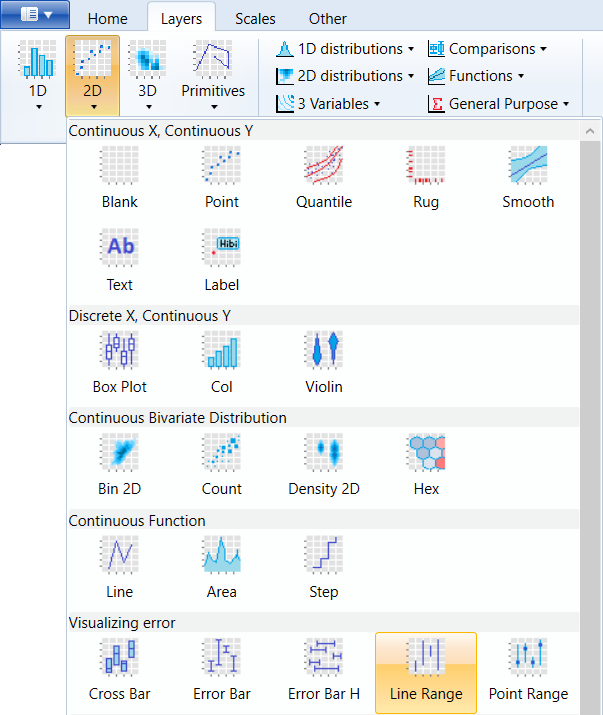Pick the Hex bivariate layer
Viewport: 603px width, 715px height.
(x=426, y=465)
